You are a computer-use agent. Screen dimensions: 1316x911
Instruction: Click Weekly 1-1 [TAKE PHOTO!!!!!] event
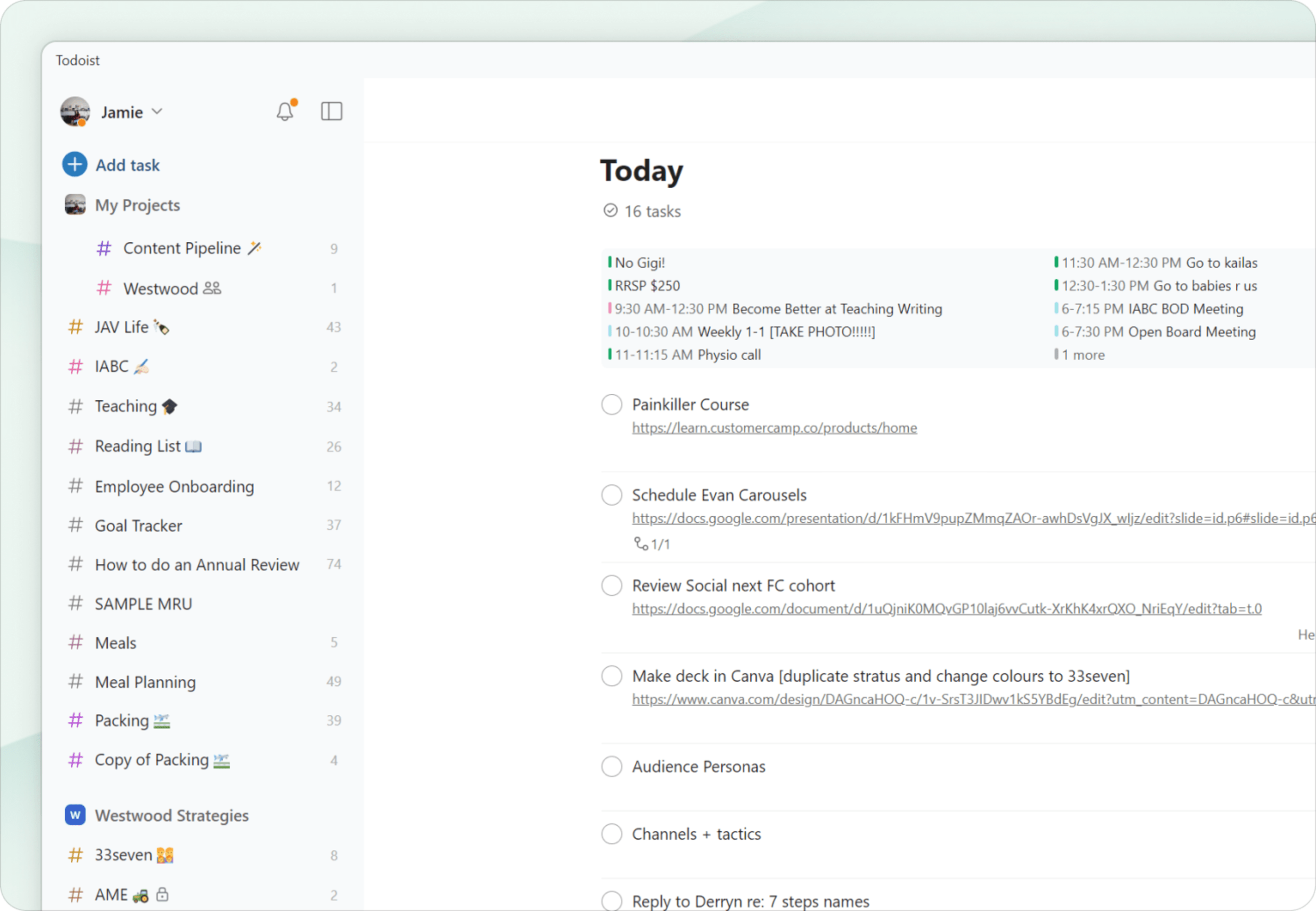[x=741, y=332]
